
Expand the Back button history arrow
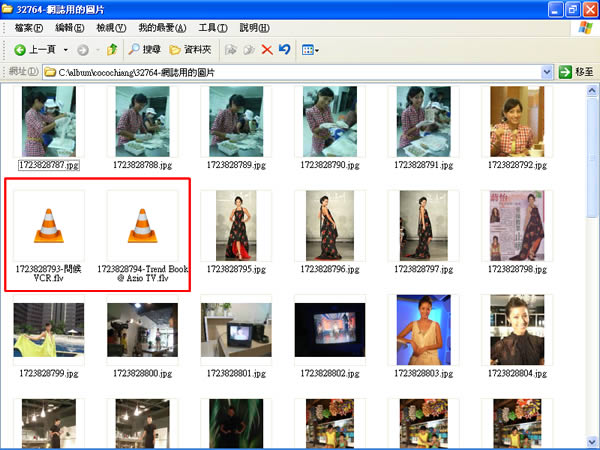[65, 50]
